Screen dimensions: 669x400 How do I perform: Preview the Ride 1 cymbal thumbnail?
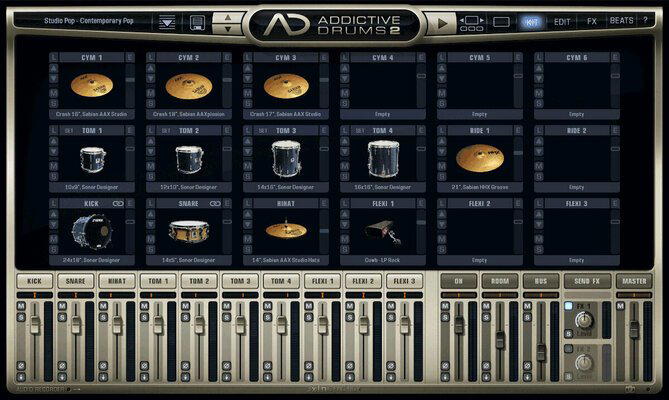coord(480,158)
